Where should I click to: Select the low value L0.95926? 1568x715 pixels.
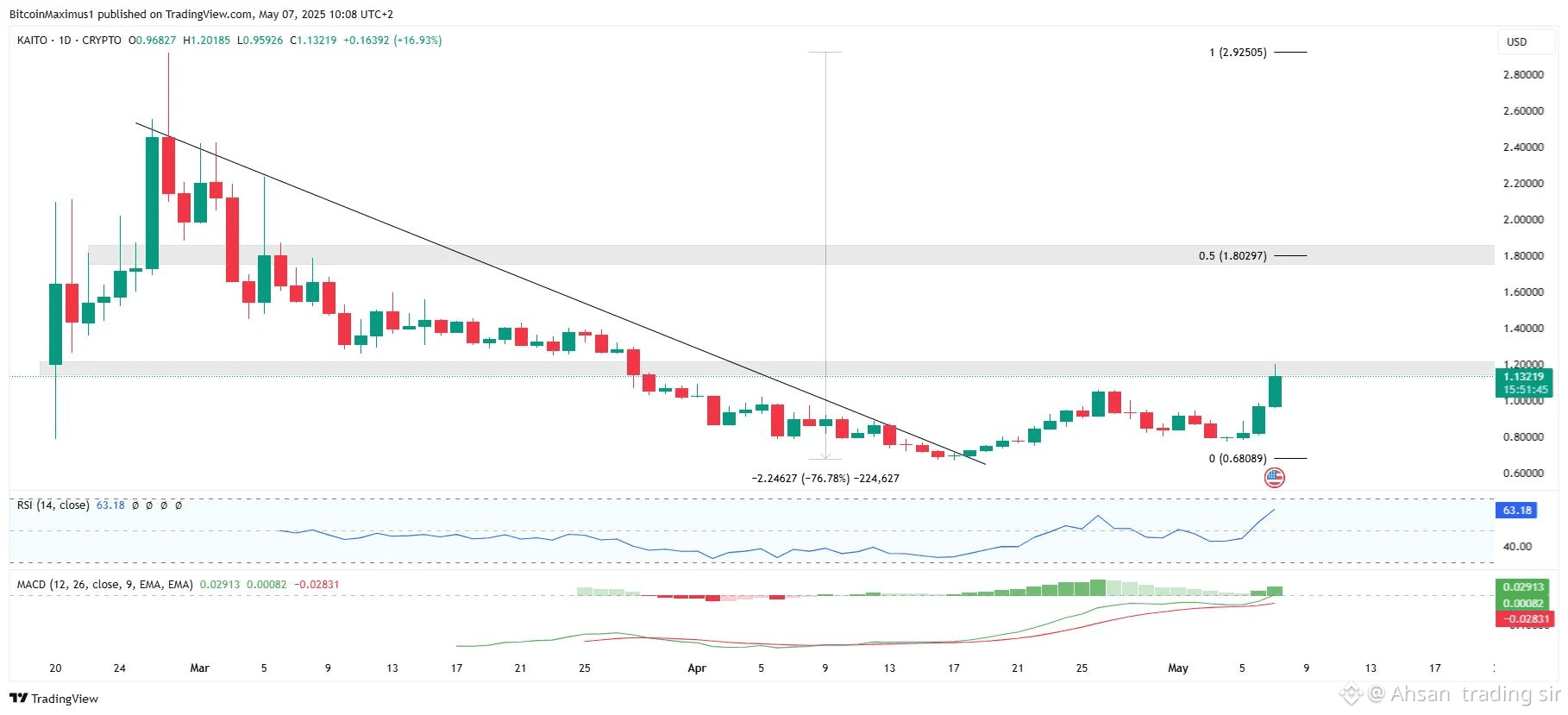[x=260, y=41]
